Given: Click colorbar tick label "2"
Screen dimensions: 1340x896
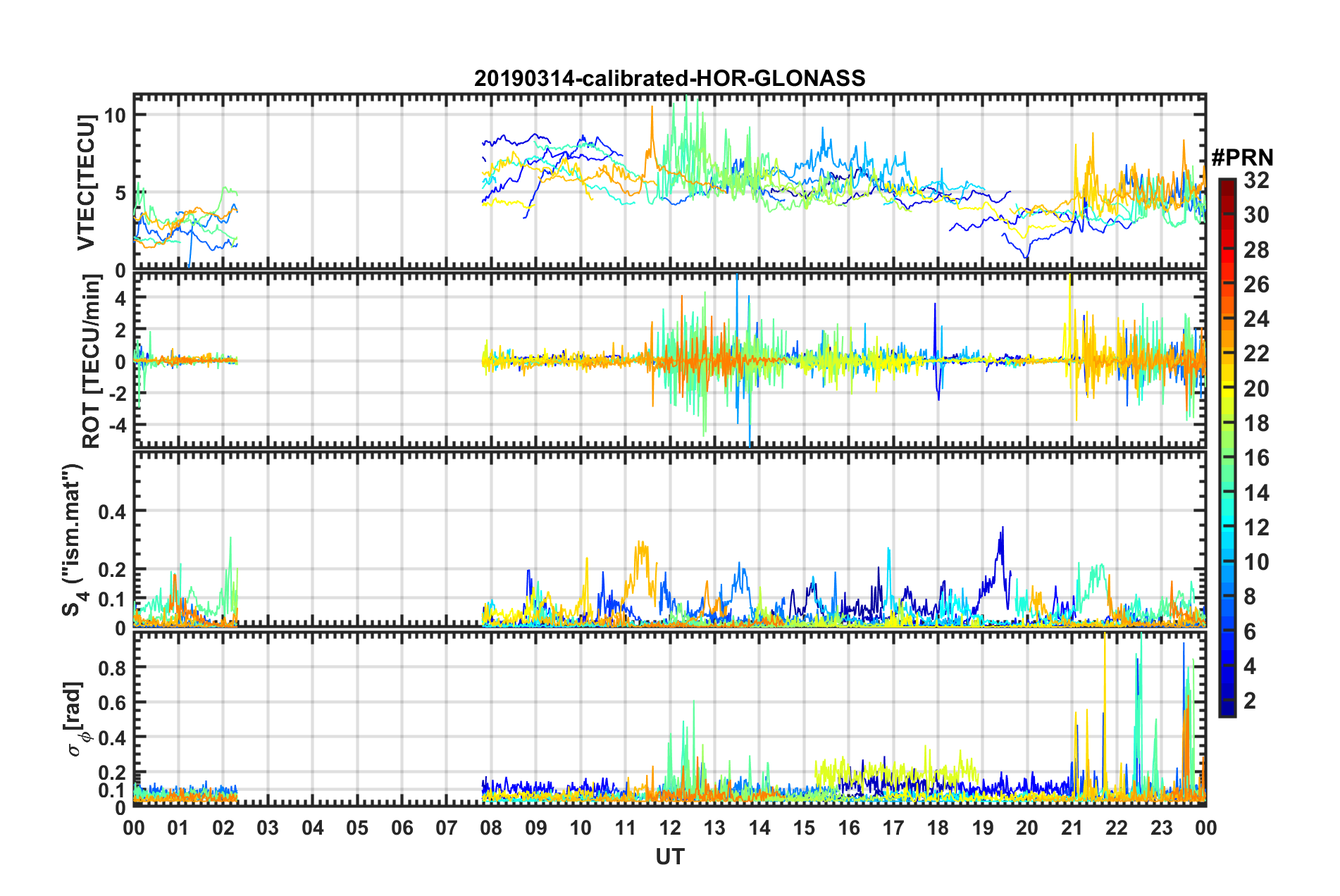Looking at the screenshot, I should coord(1250,700).
